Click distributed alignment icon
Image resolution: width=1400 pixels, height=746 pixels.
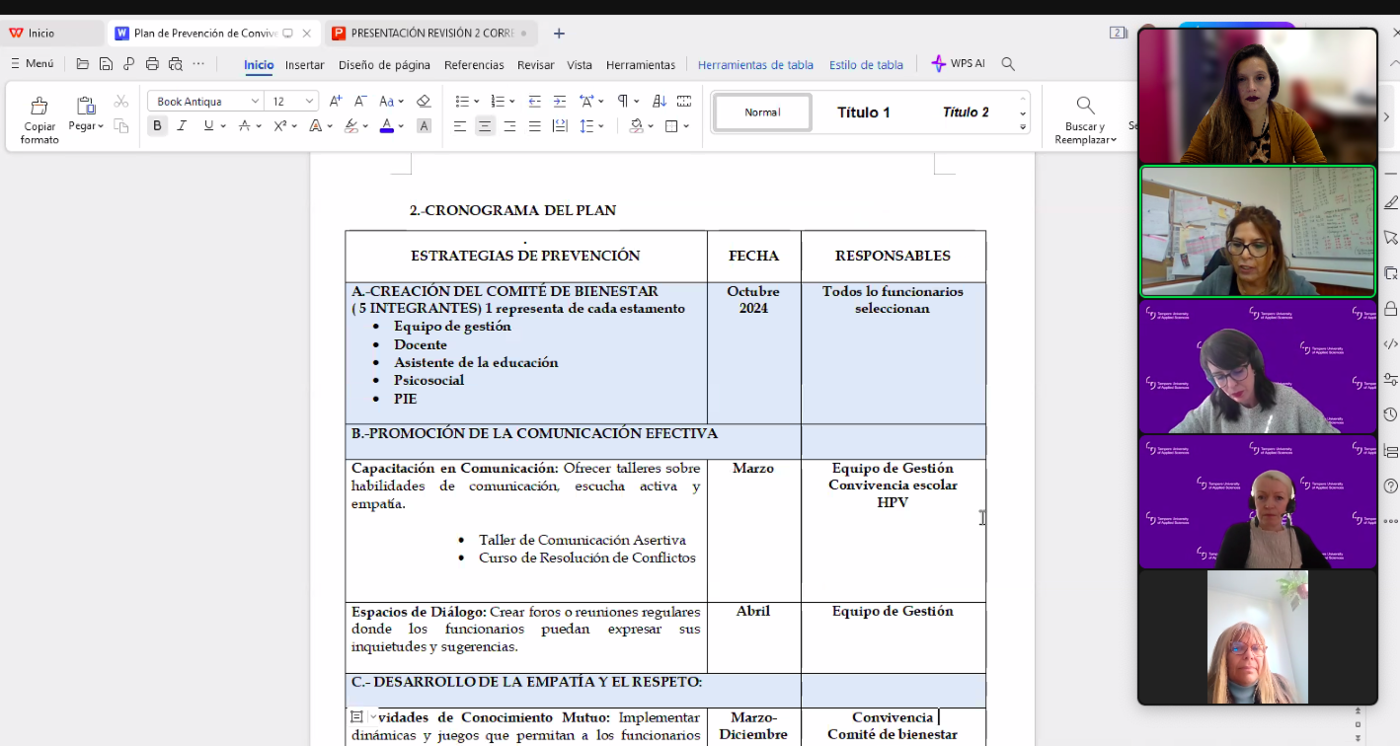pyautogui.click(x=559, y=126)
